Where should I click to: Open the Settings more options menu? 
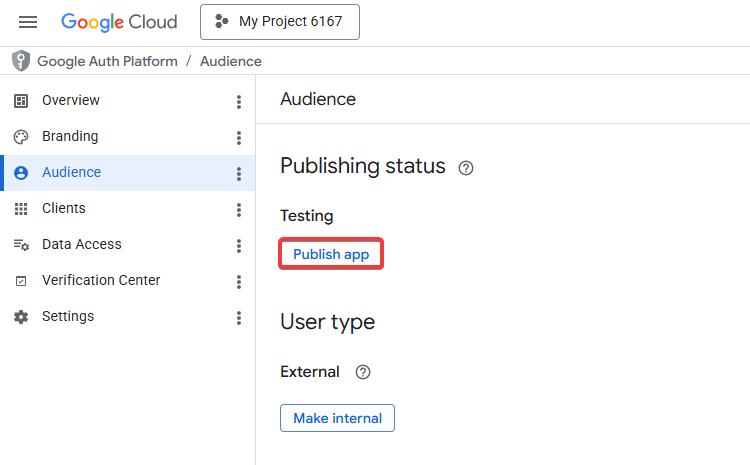pyautogui.click(x=239, y=318)
